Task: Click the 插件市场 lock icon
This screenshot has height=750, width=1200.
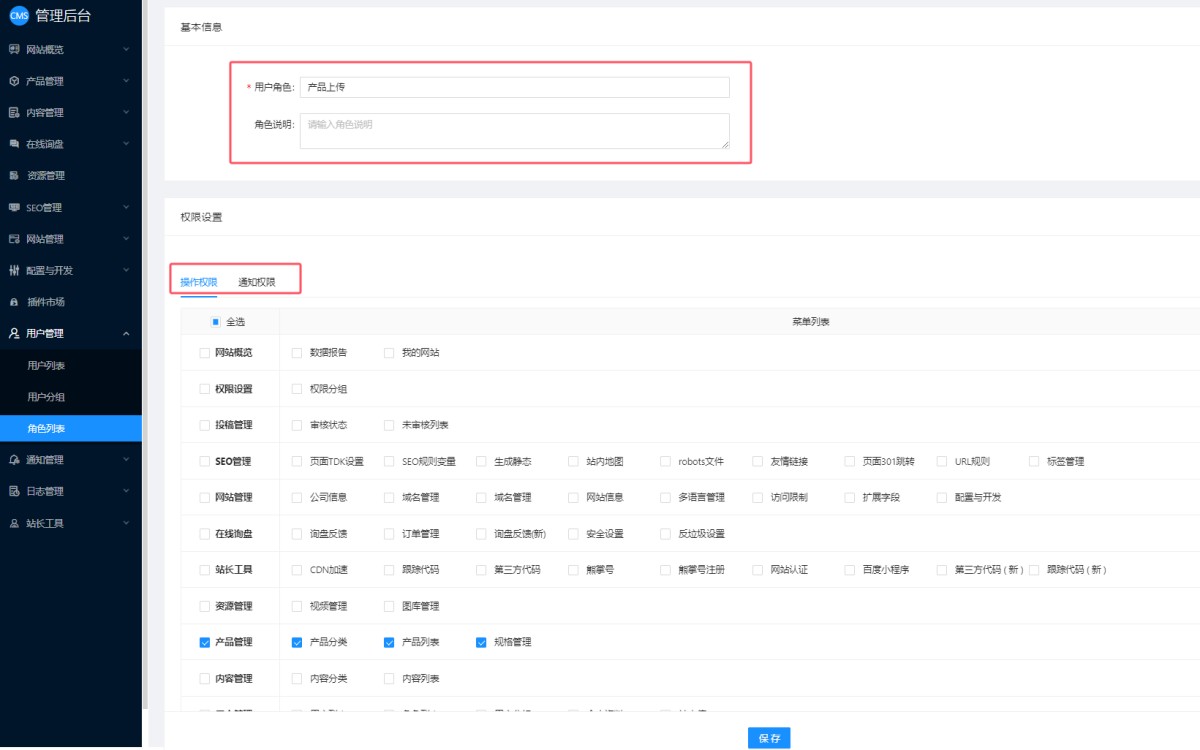Action: click(x=14, y=302)
